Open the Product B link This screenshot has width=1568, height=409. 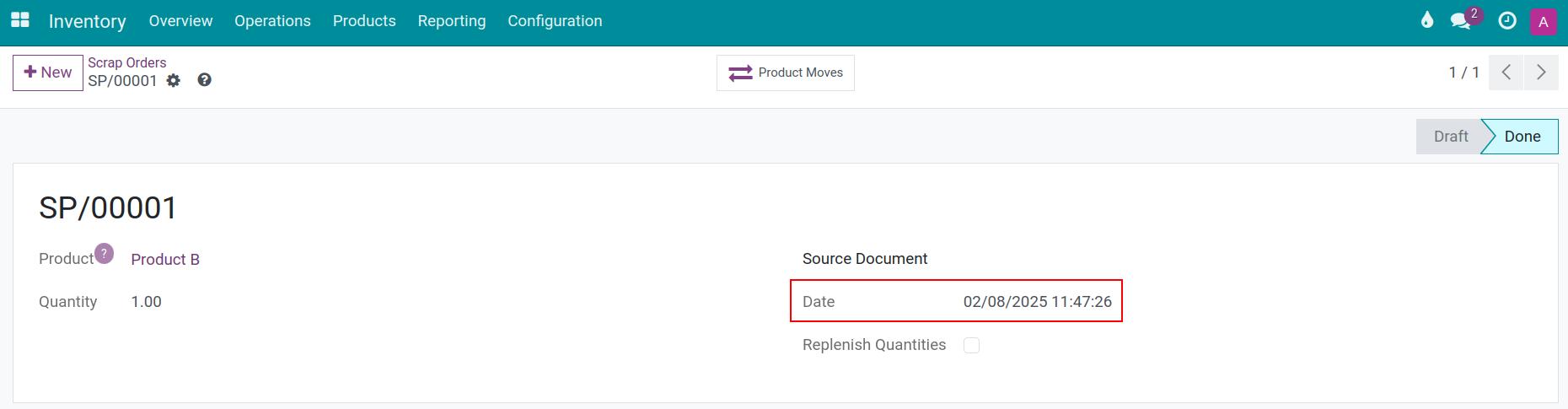pos(165,260)
